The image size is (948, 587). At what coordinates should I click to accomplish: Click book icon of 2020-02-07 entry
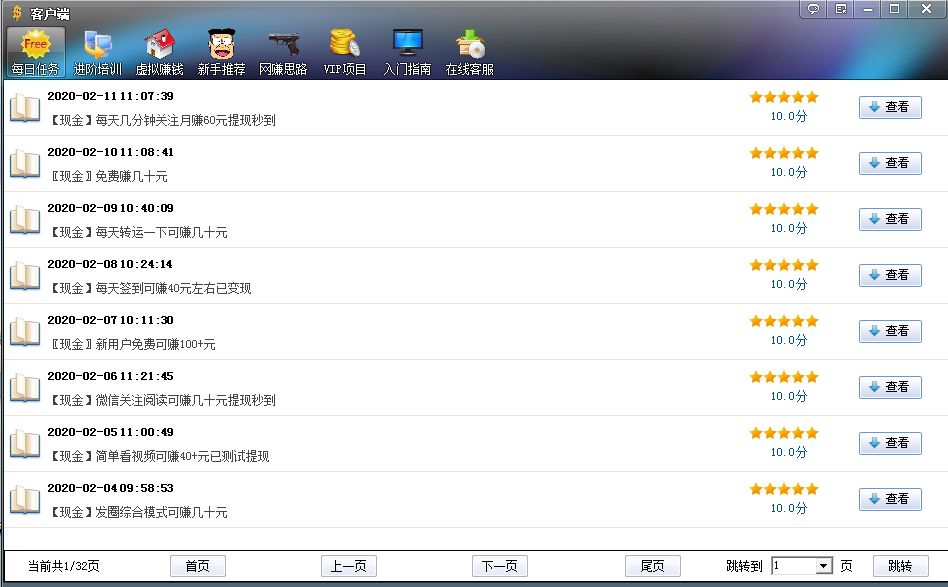click(x=25, y=332)
